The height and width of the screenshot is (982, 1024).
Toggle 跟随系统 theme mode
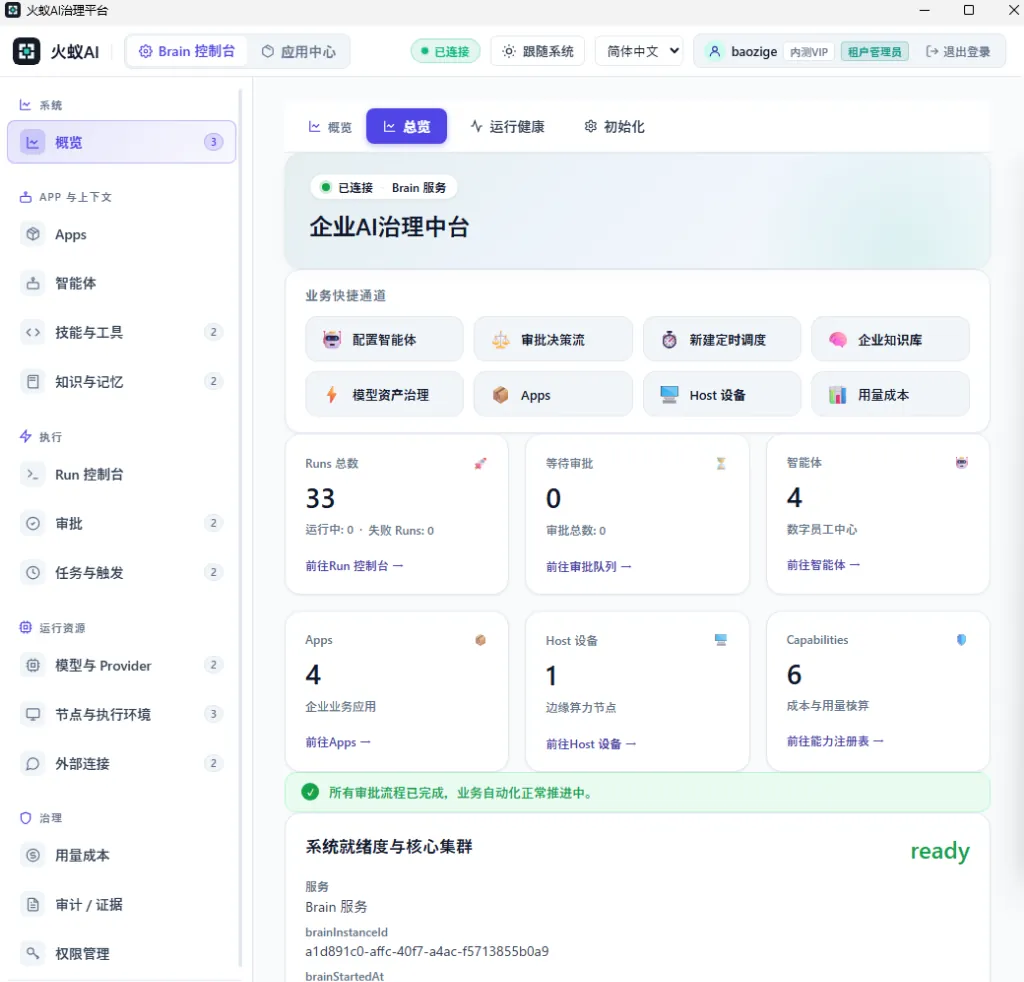click(x=537, y=52)
